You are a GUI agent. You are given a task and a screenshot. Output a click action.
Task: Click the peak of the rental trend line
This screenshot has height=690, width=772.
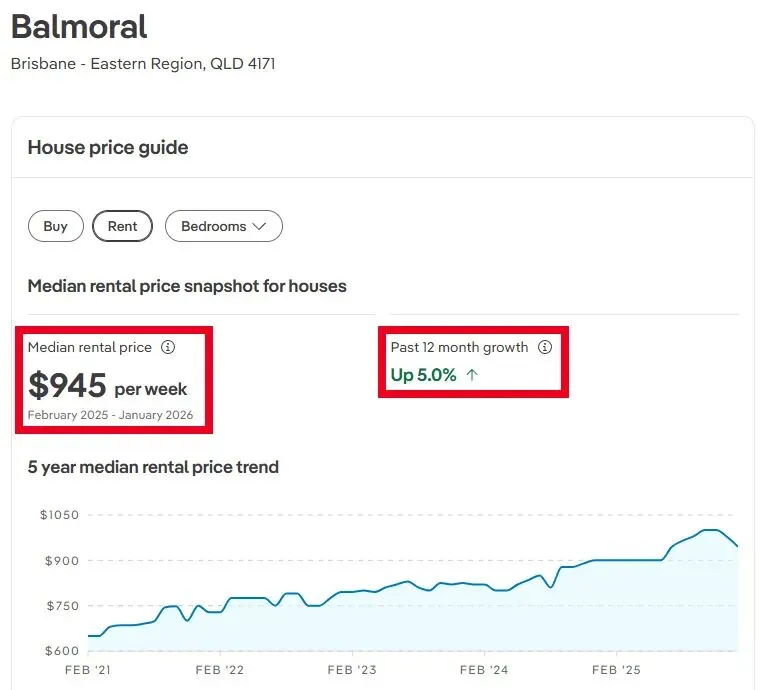711,530
